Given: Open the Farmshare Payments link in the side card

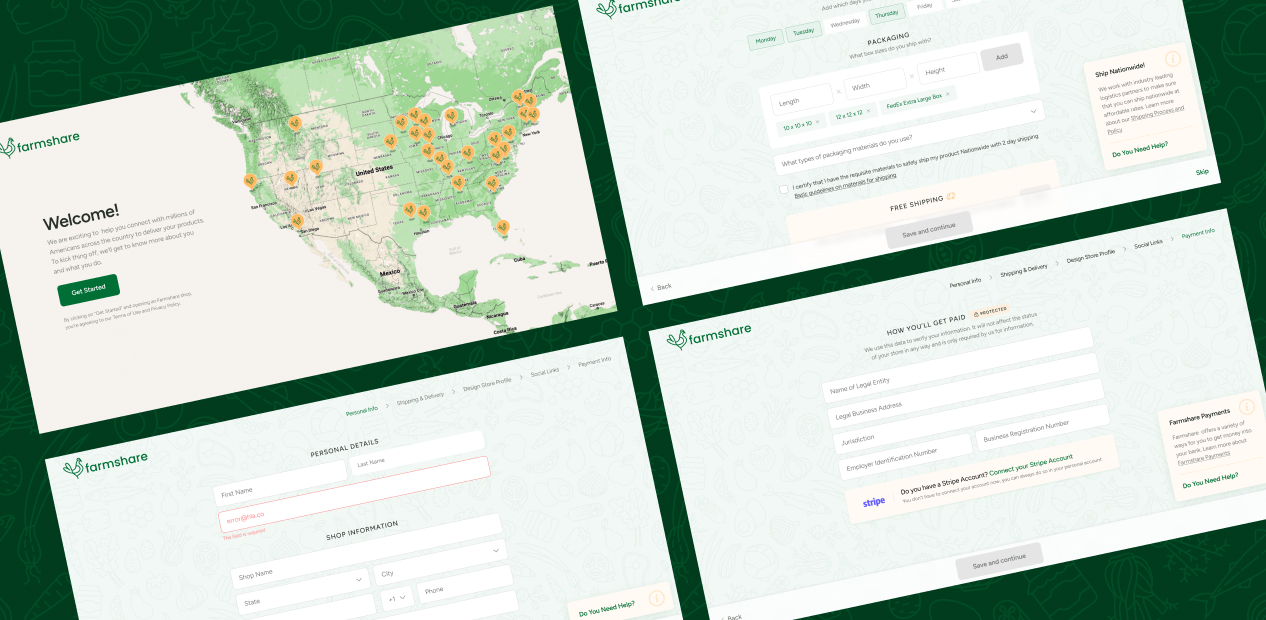Looking at the screenshot, I should (x=1203, y=457).
